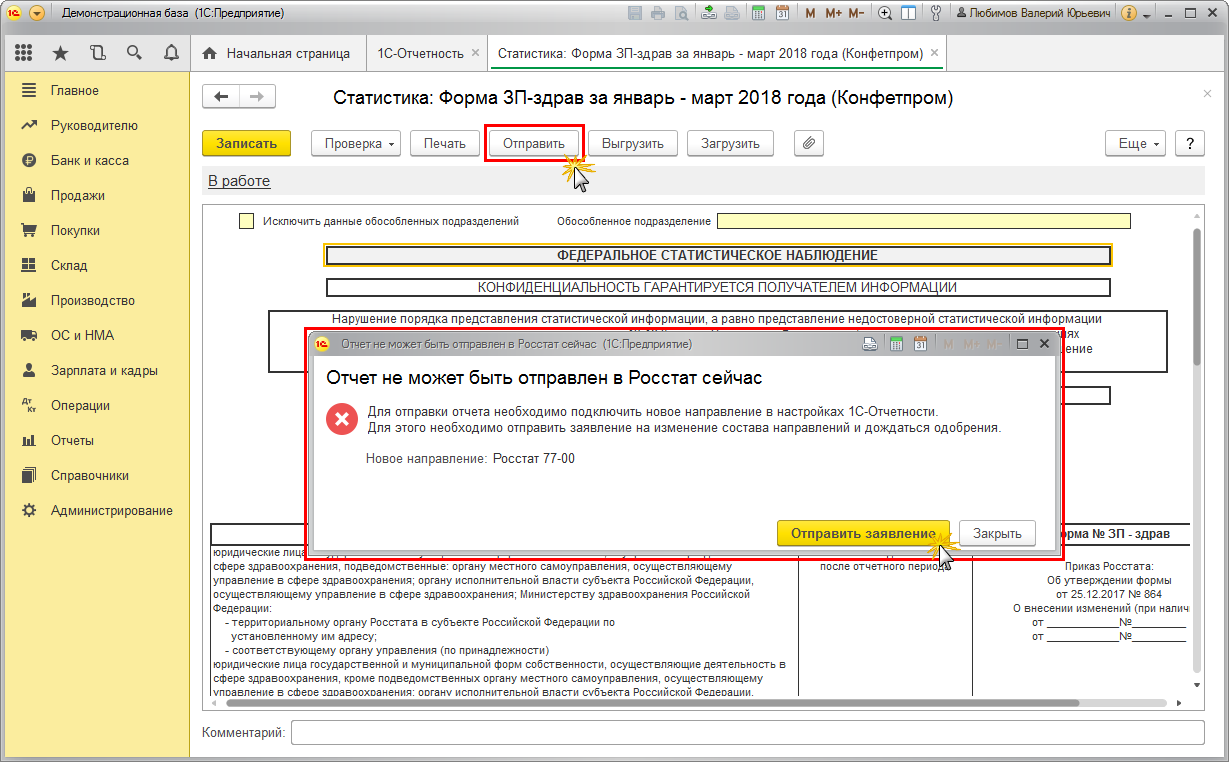Image resolution: width=1229 pixels, height=762 pixels.
Task: Close the report form with the x near the form title
Action: tap(1207, 93)
